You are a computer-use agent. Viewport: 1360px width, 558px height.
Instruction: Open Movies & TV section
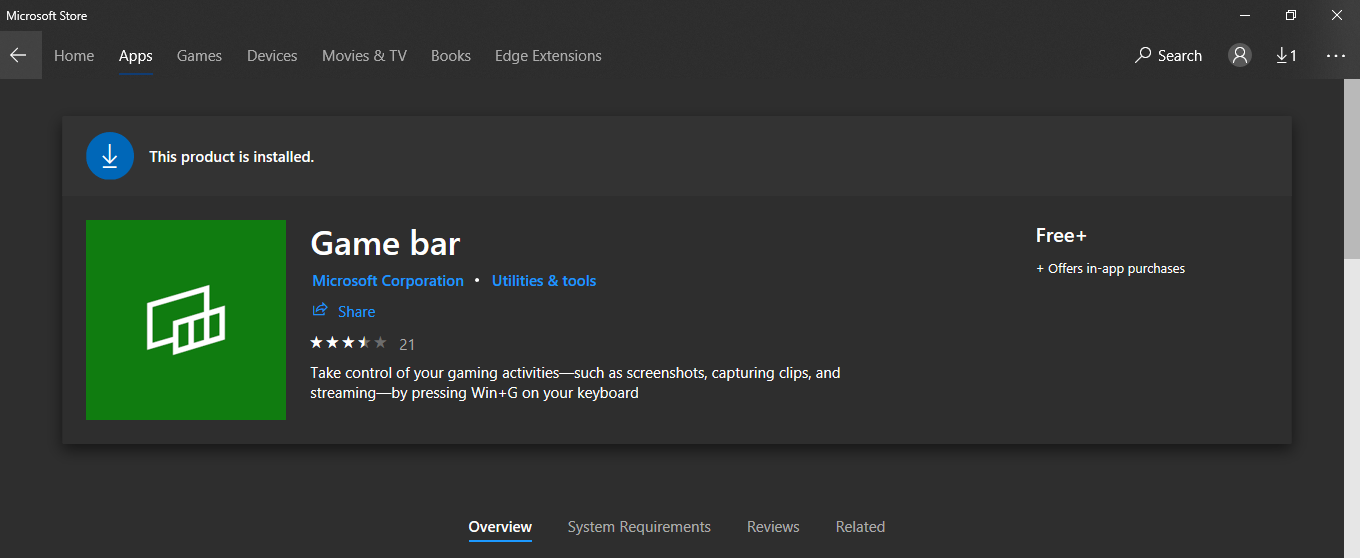pos(364,56)
